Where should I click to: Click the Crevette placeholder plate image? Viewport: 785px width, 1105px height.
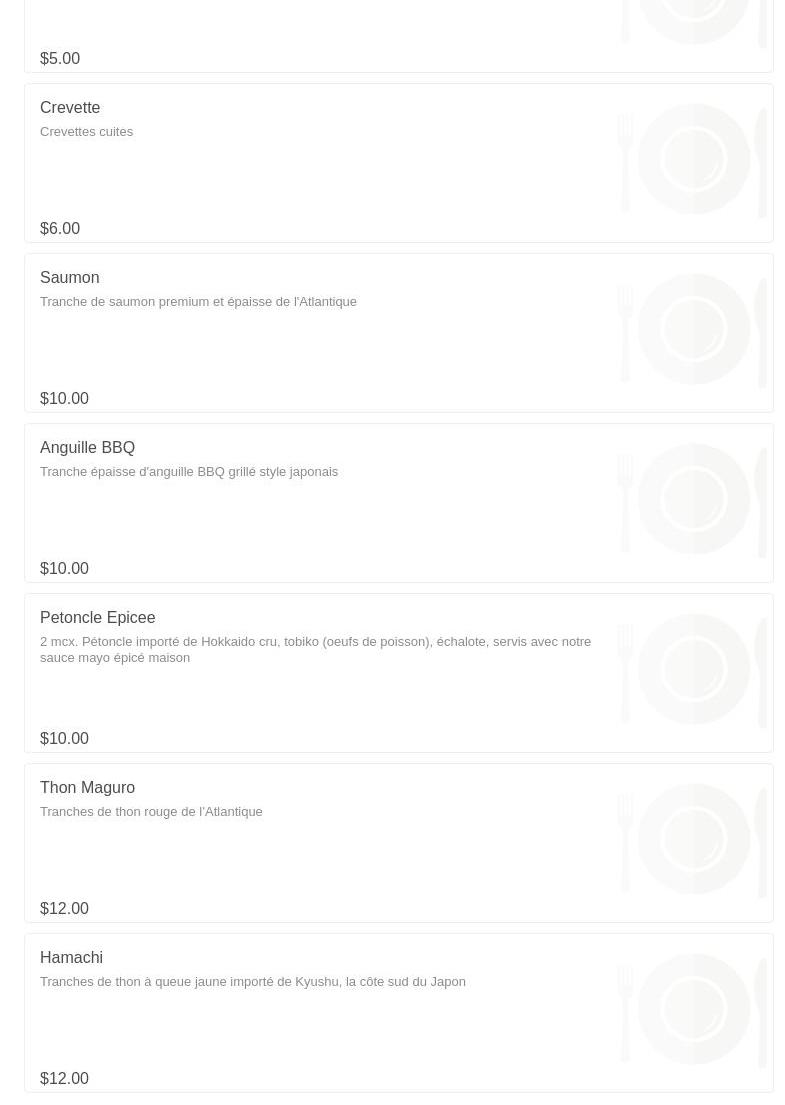click(693, 160)
